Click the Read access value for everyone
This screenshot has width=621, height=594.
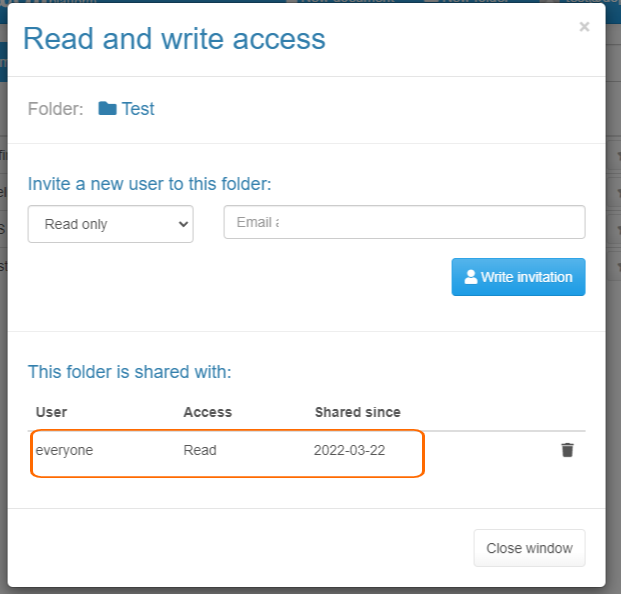pos(200,450)
